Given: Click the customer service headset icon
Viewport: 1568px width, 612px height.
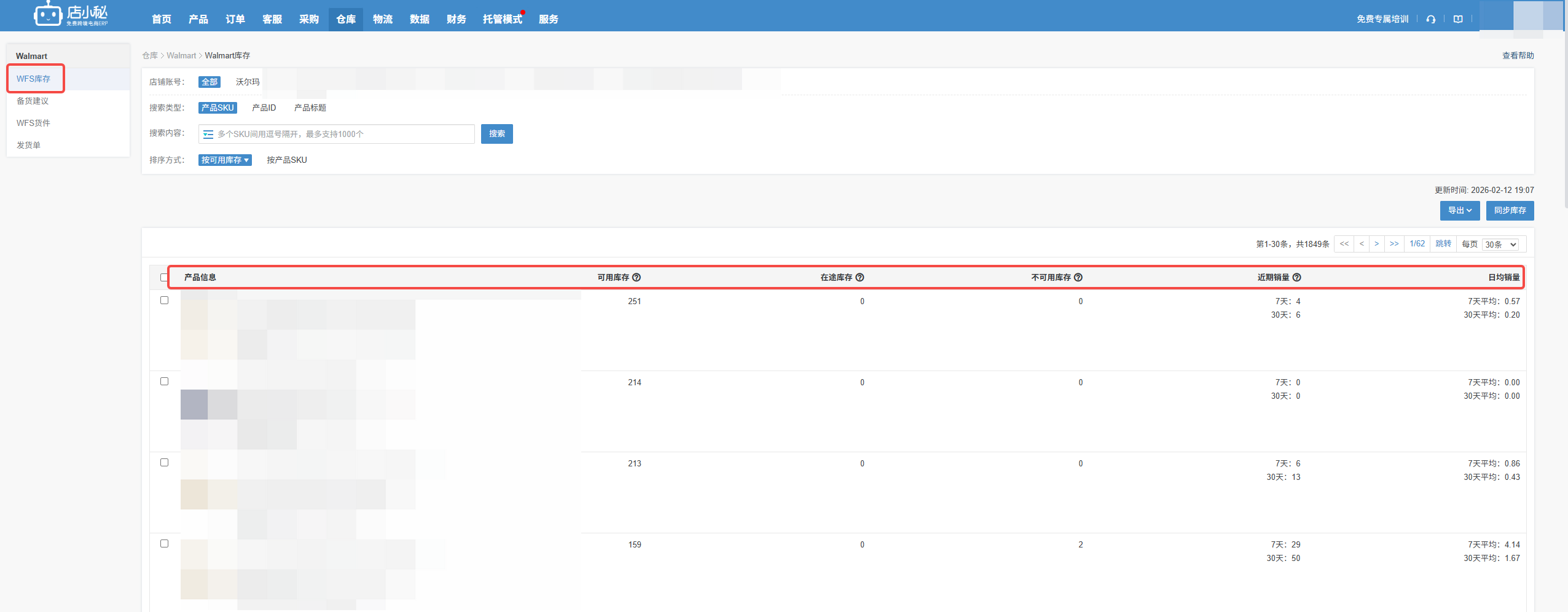Looking at the screenshot, I should click(1431, 19).
